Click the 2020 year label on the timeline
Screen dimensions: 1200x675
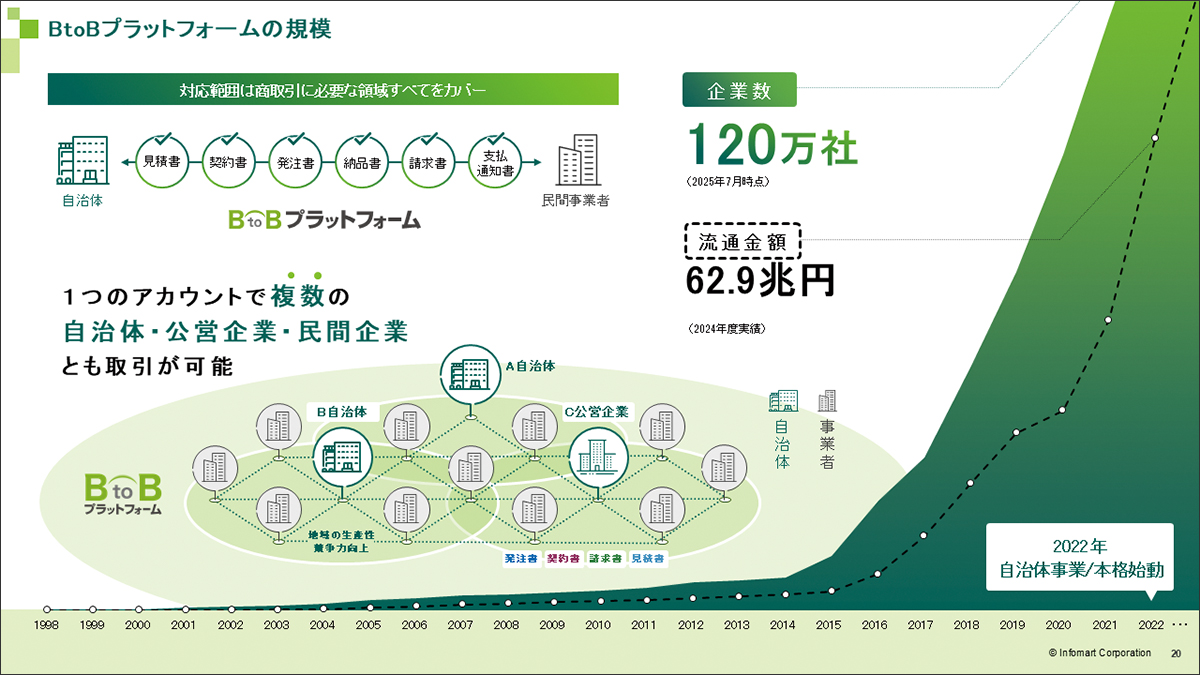tap(1059, 625)
